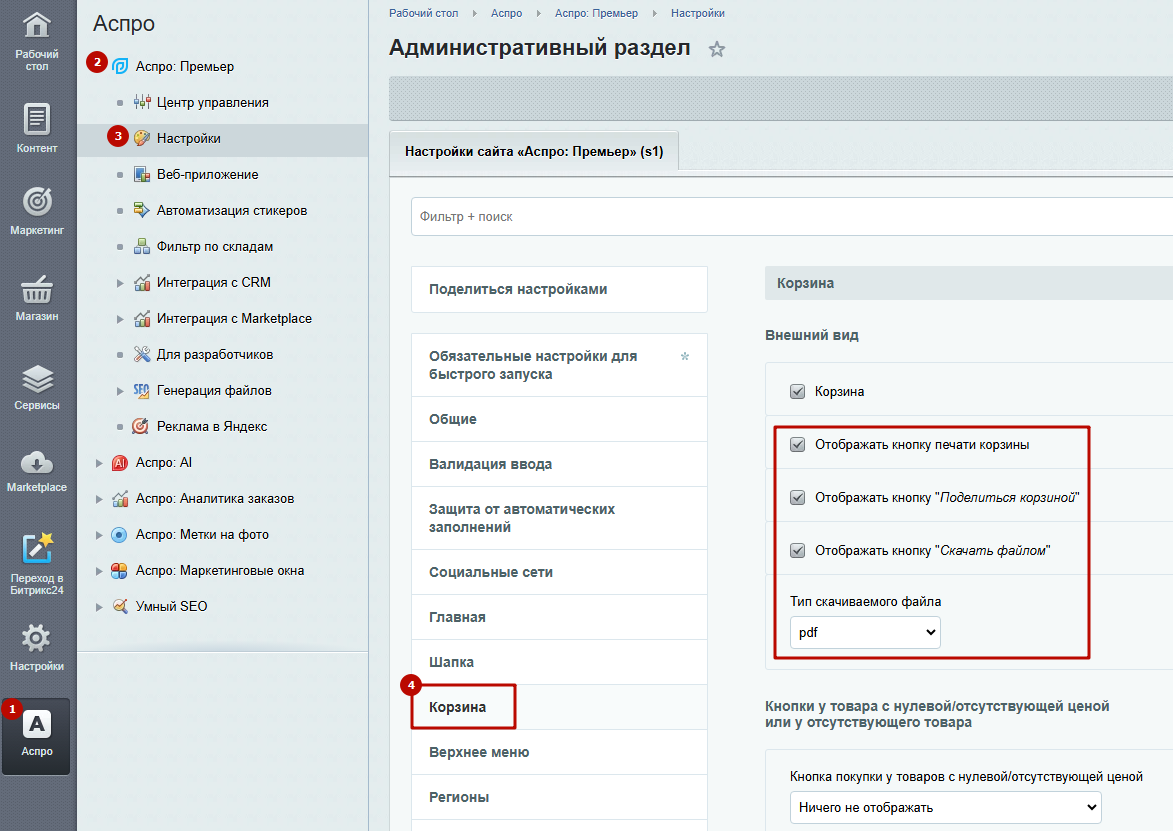The width and height of the screenshot is (1173, 831).
Task: Expand the Интеграция с CRM tree node
Action: click(x=120, y=283)
